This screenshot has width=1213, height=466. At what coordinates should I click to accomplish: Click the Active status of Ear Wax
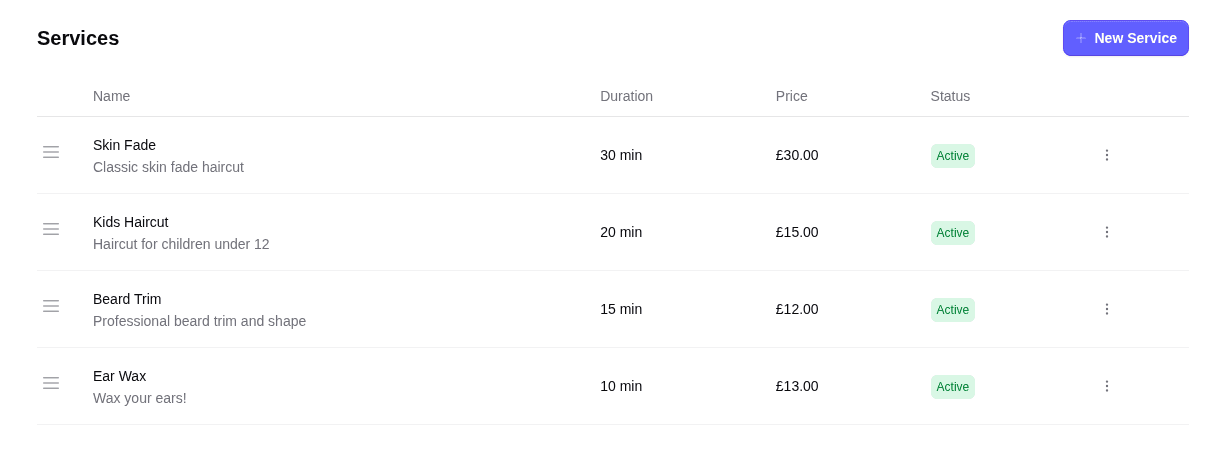[x=952, y=387]
